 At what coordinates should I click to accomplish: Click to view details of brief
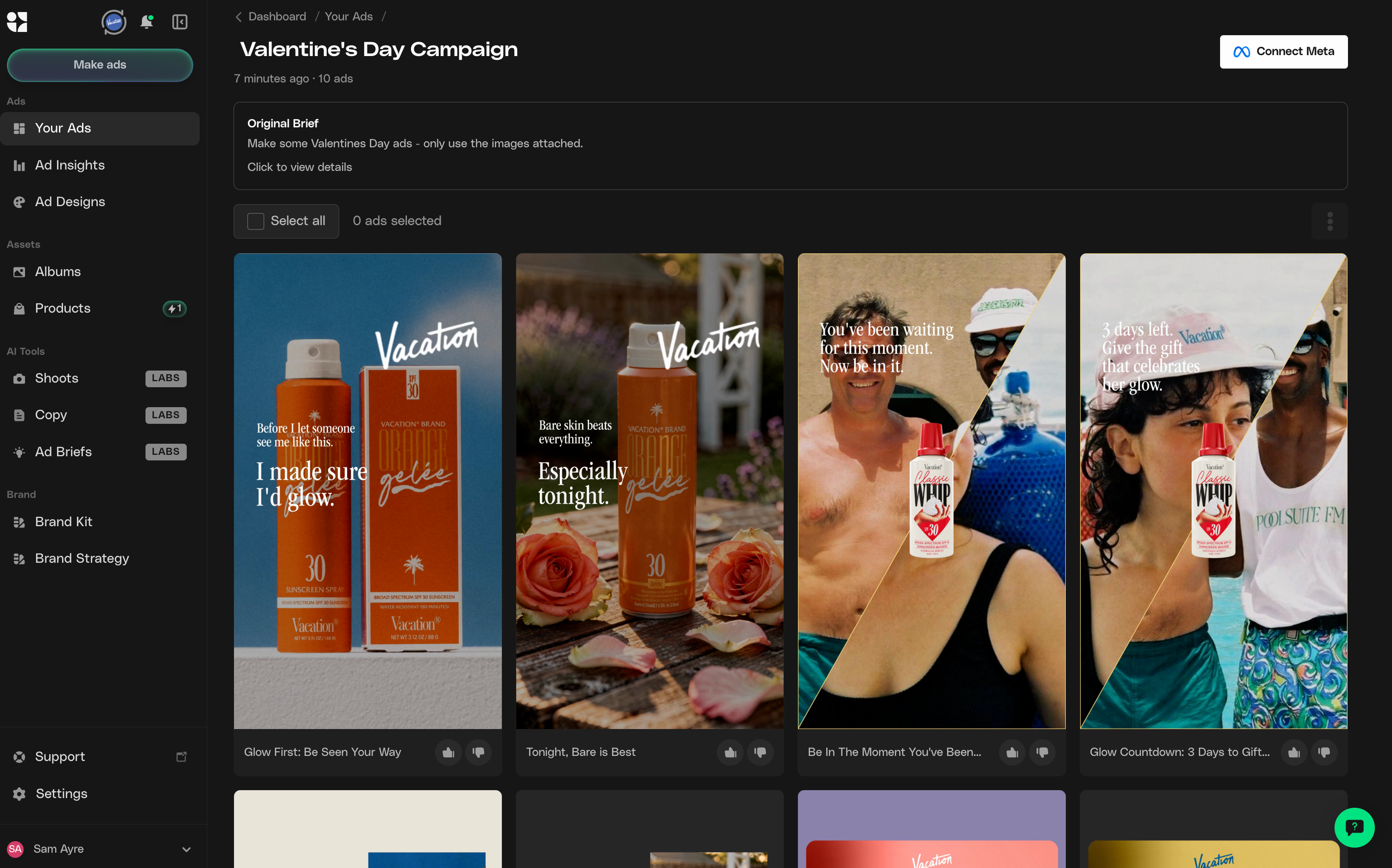(x=299, y=167)
